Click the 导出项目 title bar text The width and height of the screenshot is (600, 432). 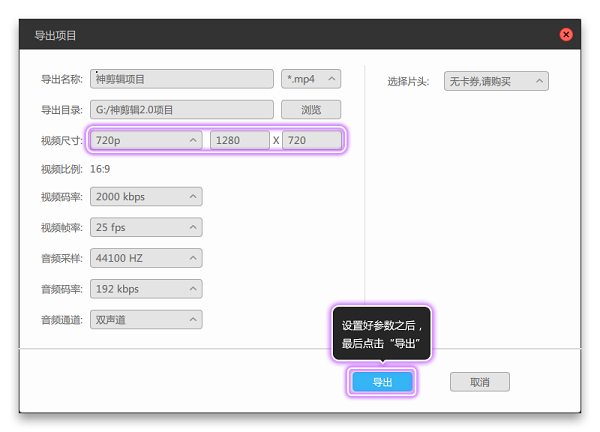[x=56, y=36]
